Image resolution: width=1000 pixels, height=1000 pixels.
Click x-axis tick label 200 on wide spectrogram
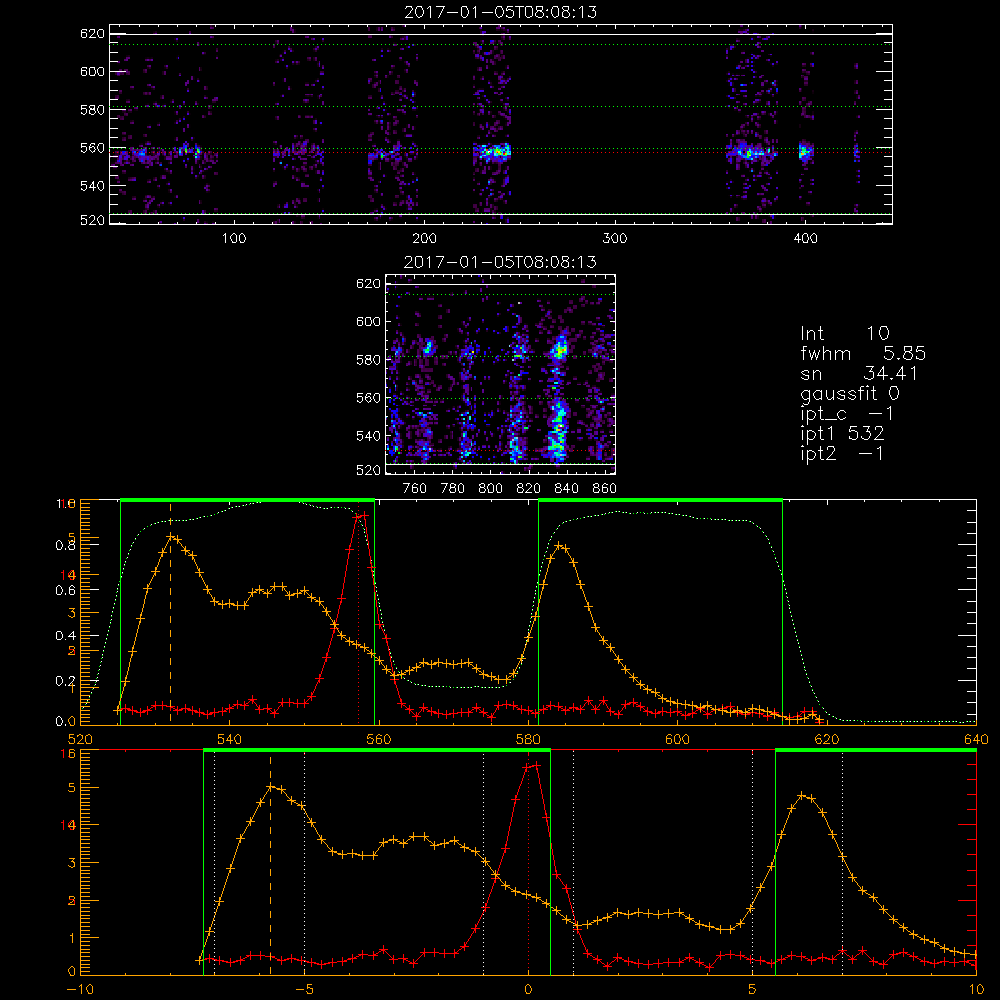pos(424,239)
